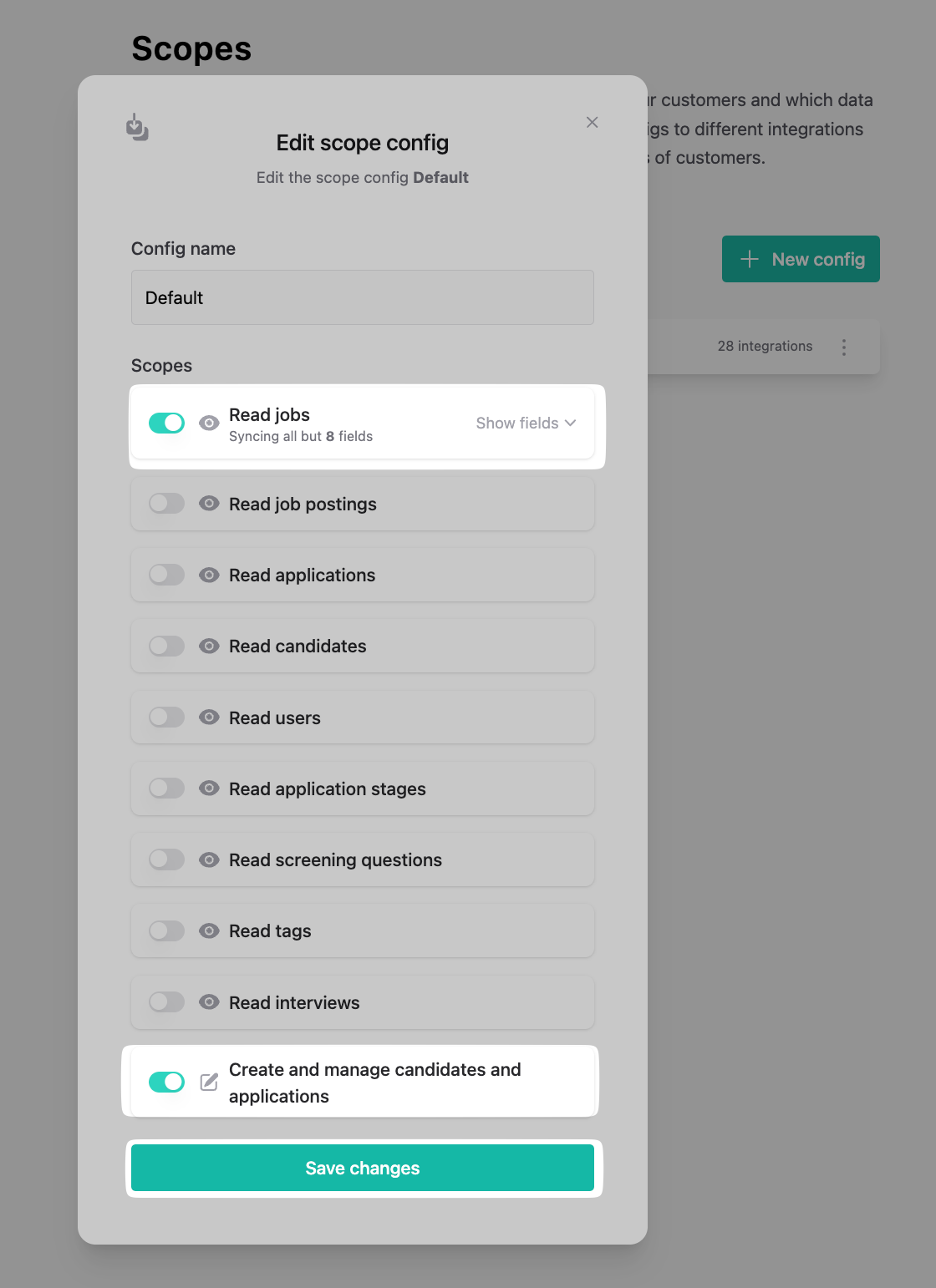Click the eye icon next to Read tags

point(209,931)
